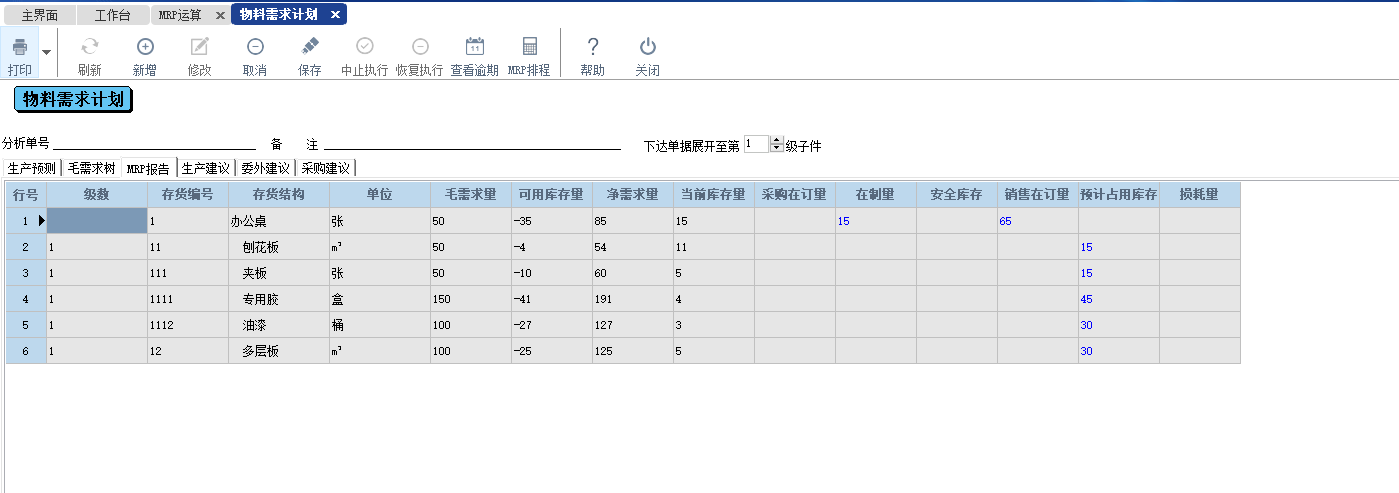The height and width of the screenshot is (493, 1399).
Task: Click the 物料需求计划 title button
Action: tap(73, 99)
